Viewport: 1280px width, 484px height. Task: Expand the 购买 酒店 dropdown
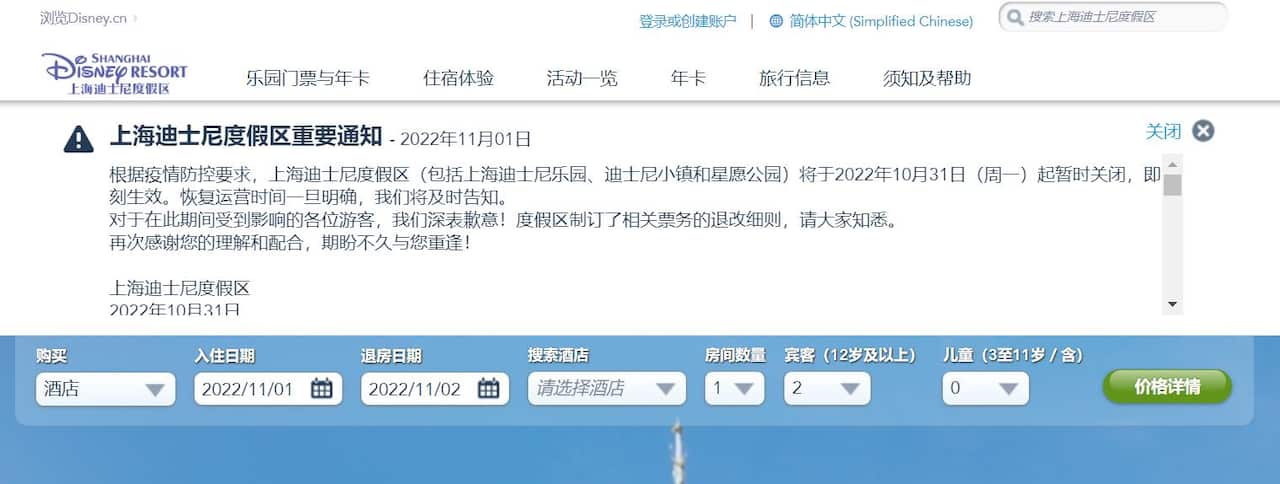coord(105,389)
